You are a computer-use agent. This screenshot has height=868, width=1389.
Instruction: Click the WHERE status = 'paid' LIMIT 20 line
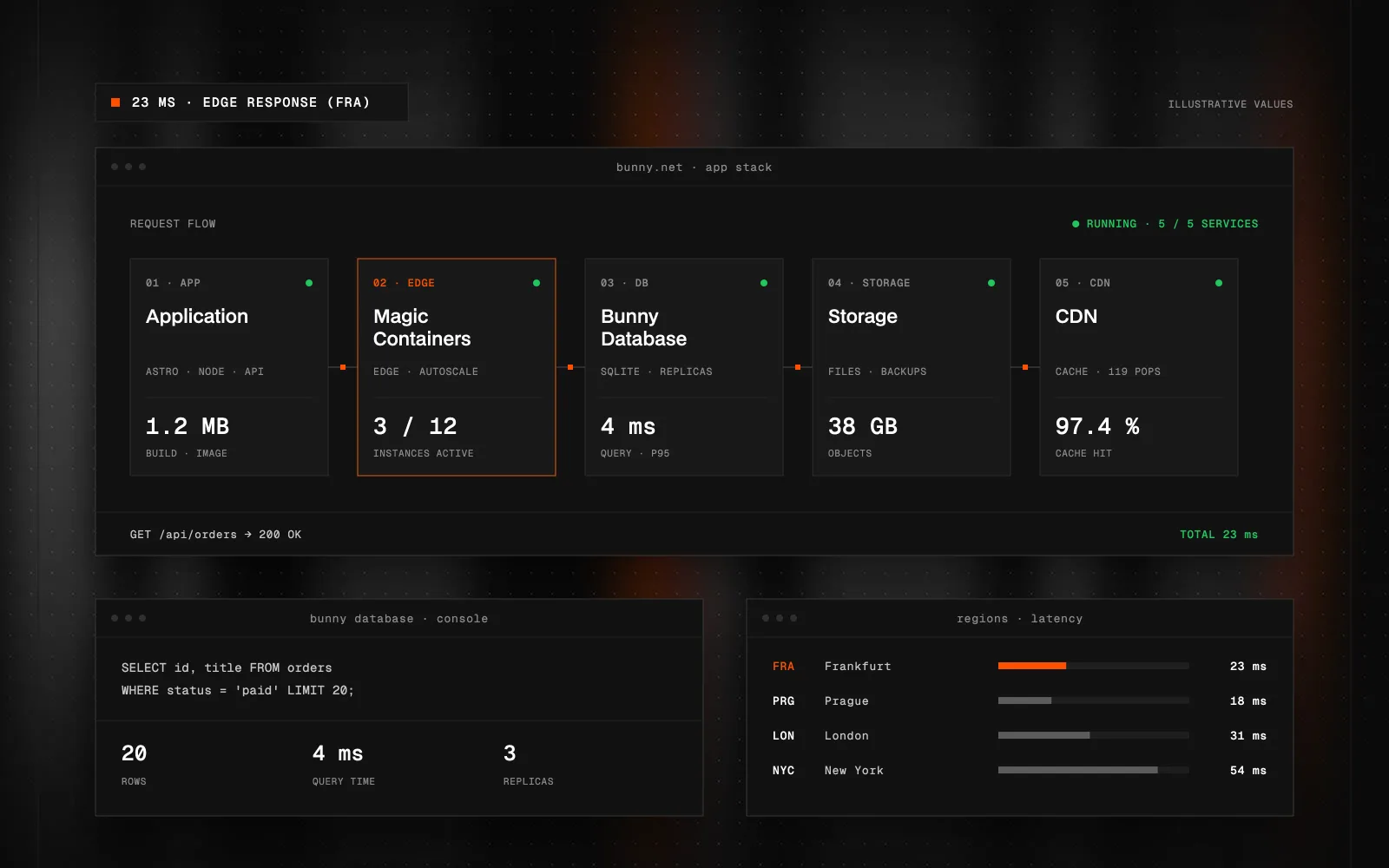tap(238, 690)
